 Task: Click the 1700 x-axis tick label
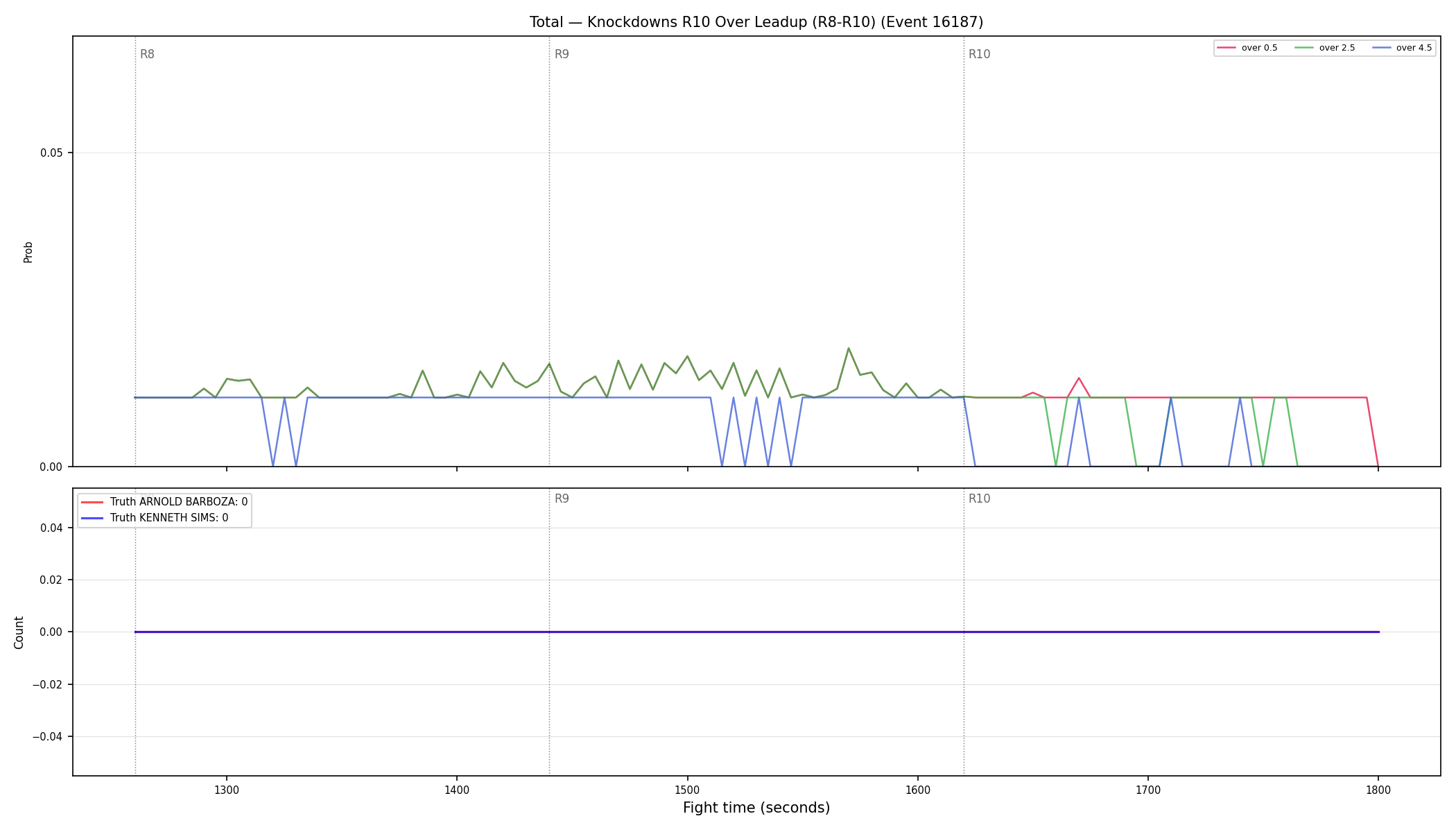click(x=1148, y=790)
